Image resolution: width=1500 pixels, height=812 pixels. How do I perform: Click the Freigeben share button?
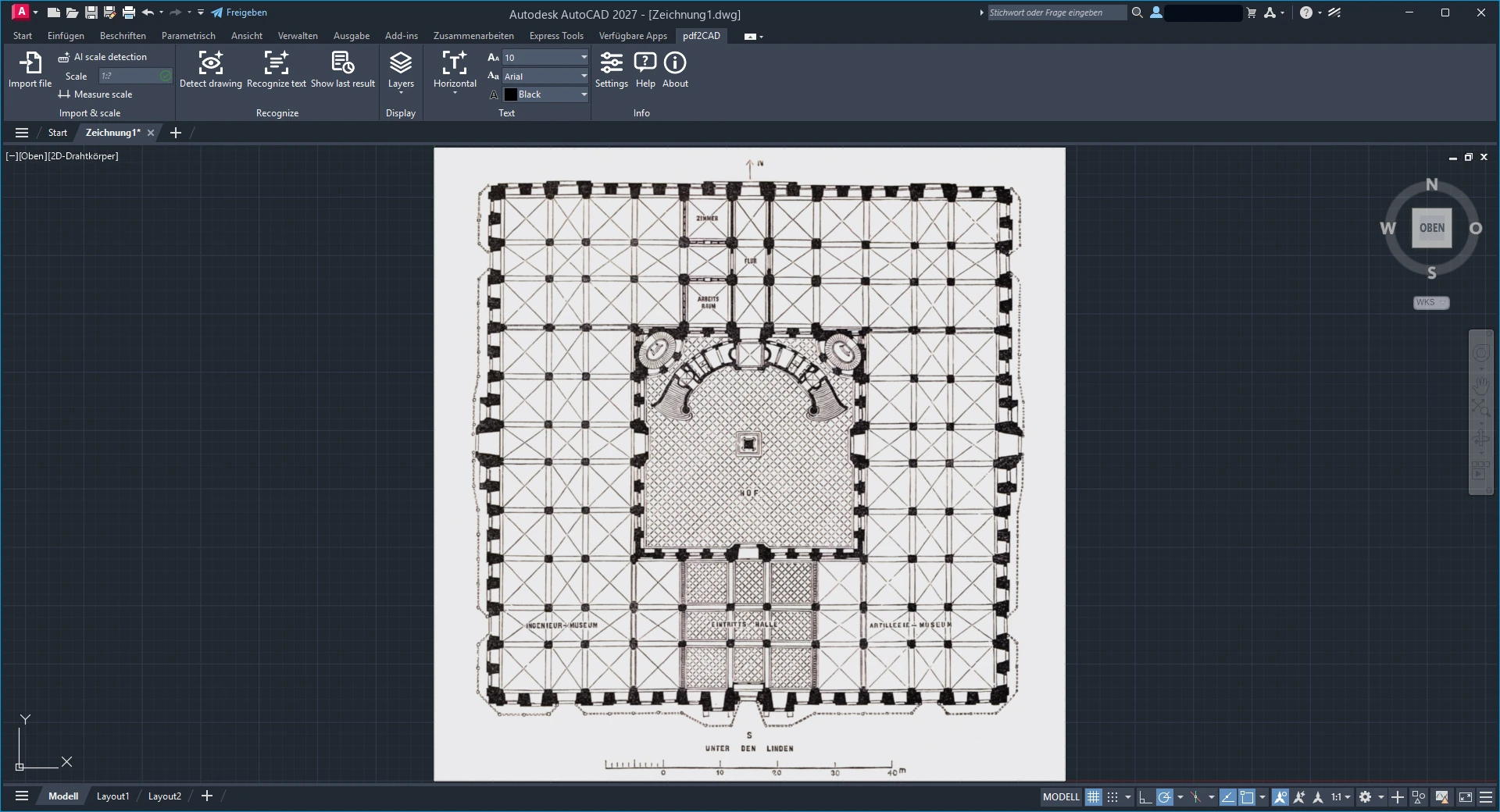(x=239, y=12)
